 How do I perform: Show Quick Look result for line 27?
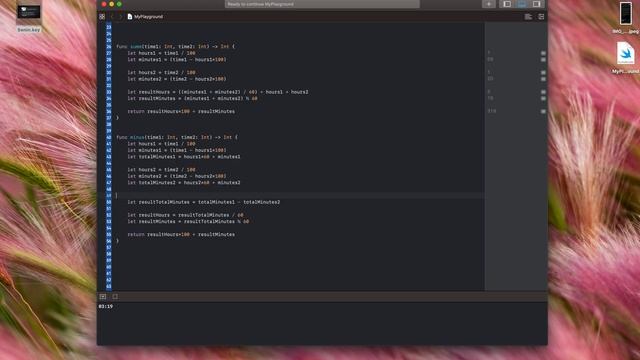543,53
